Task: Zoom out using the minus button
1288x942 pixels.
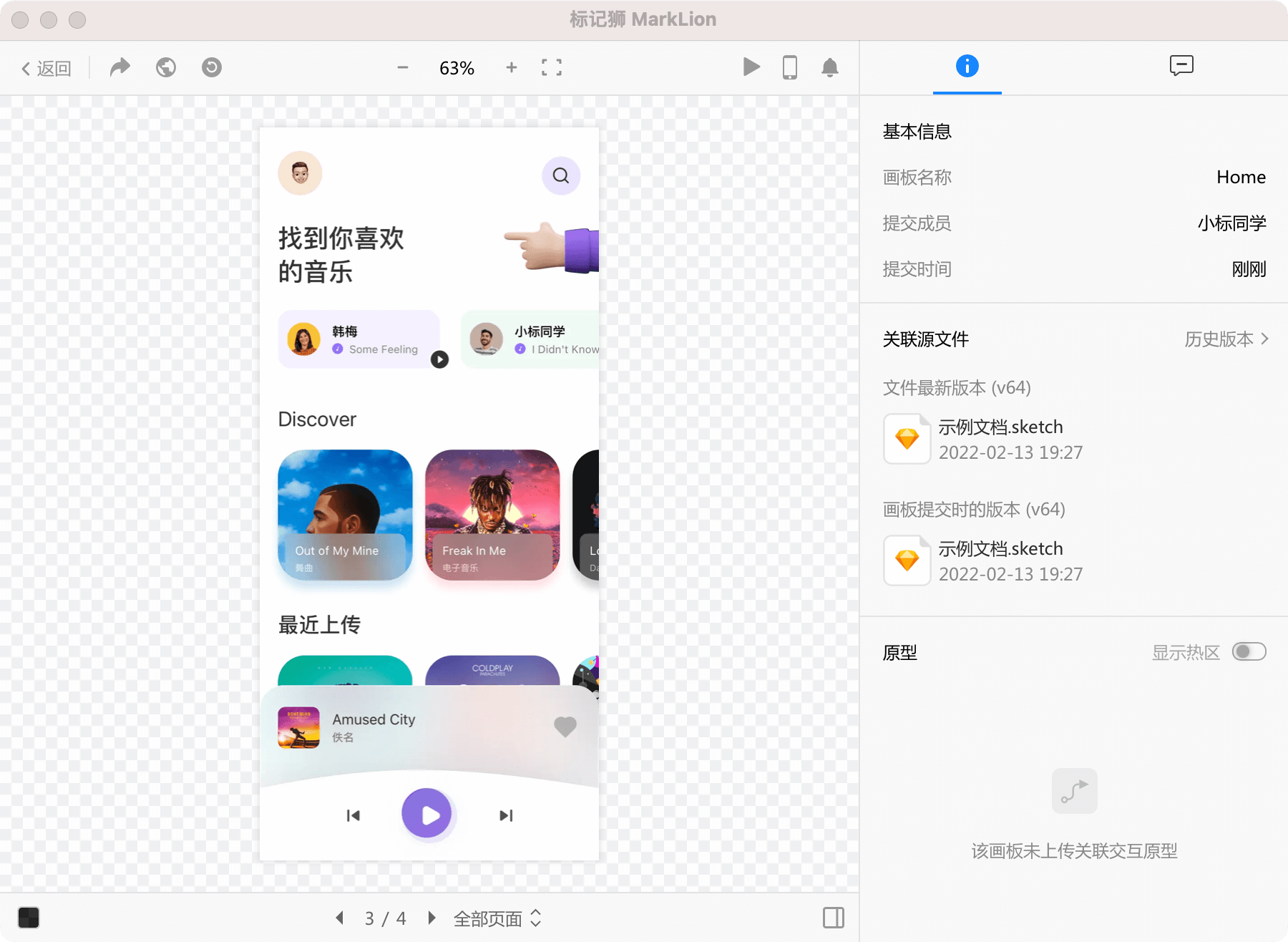Action: point(402,68)
